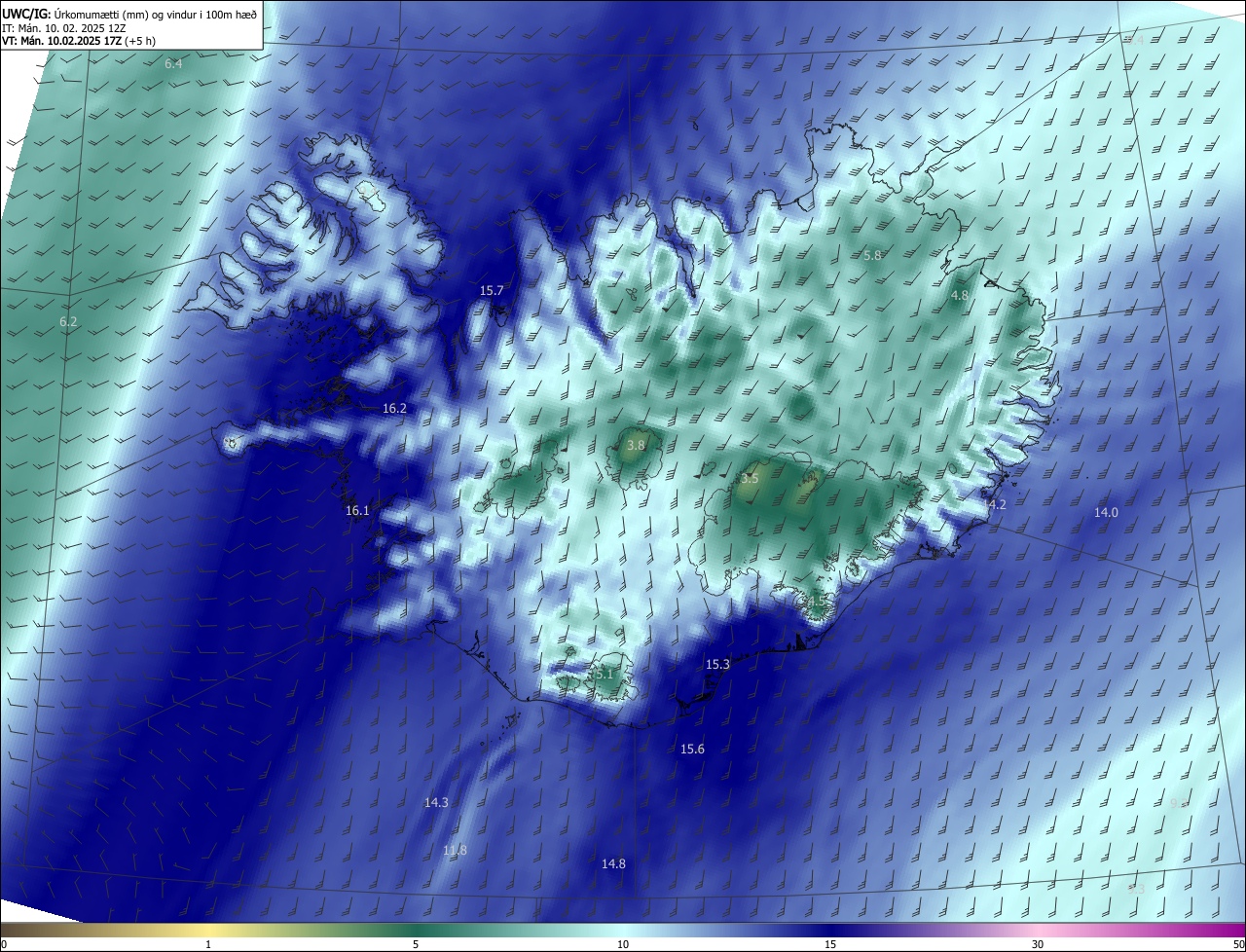Click the 5.8 value label on the map
The height and width of the screenshot is (952, 1246).
[x=872, y=255]
